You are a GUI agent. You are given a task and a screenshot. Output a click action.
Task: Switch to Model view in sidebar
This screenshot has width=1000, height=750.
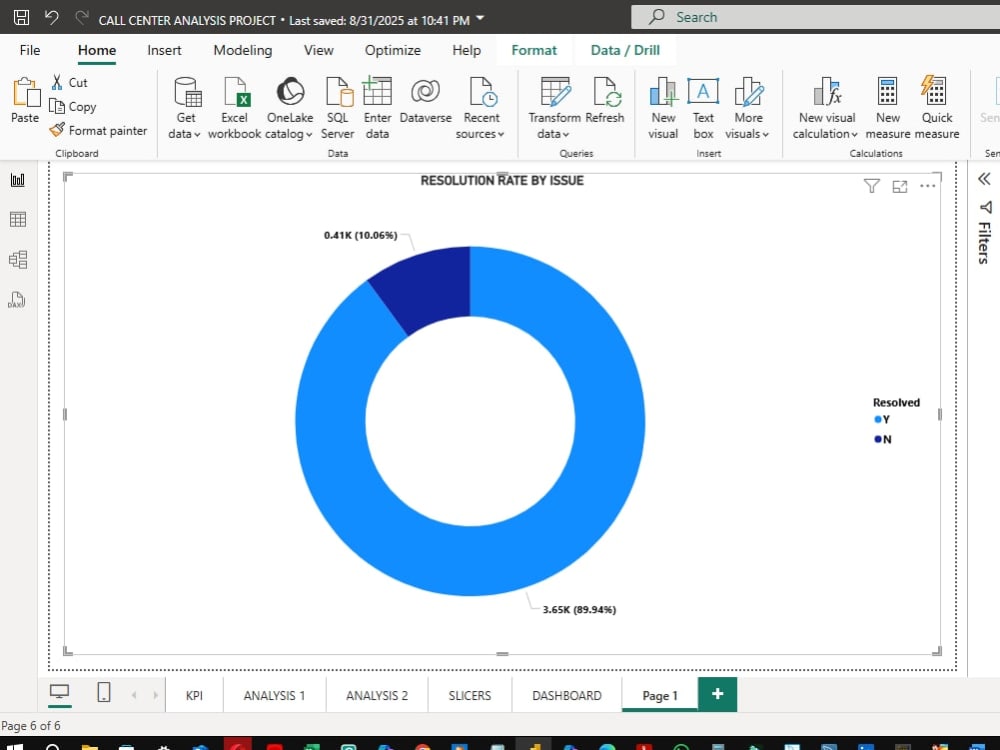18,260
